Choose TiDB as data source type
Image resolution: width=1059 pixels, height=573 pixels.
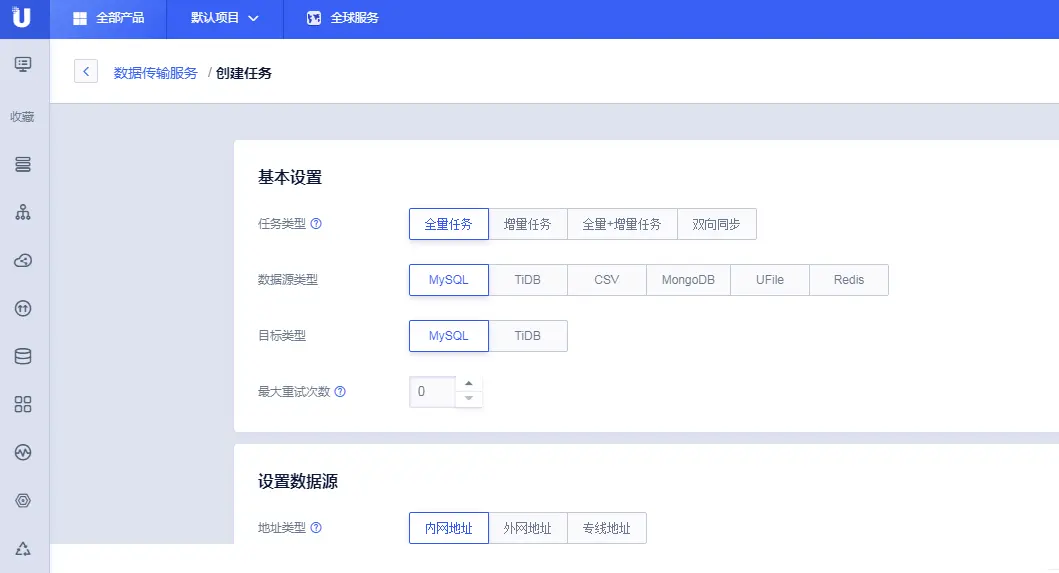click(x=527, y=280)
